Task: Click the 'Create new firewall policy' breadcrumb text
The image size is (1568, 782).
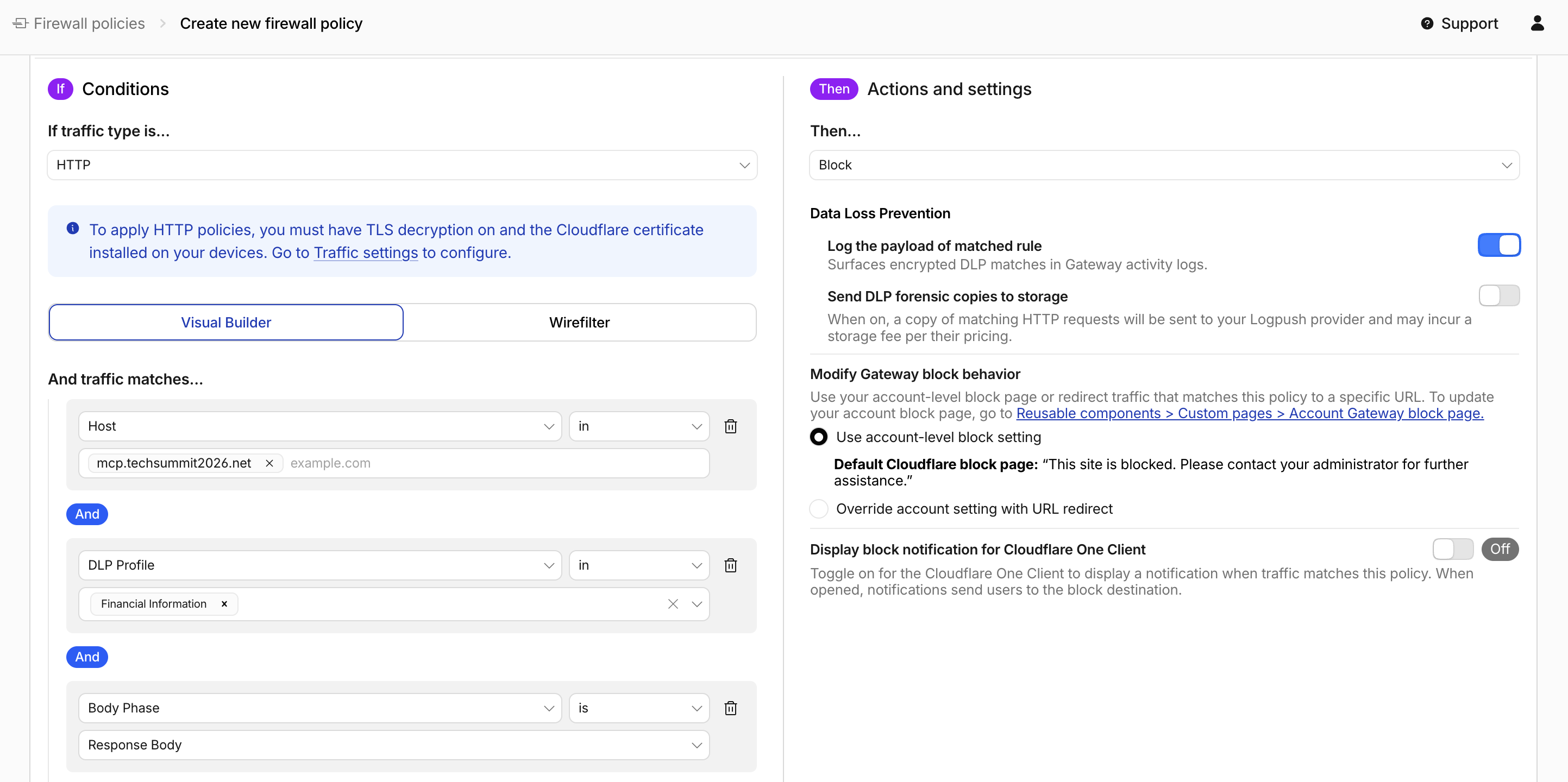Action: point(271,23)
